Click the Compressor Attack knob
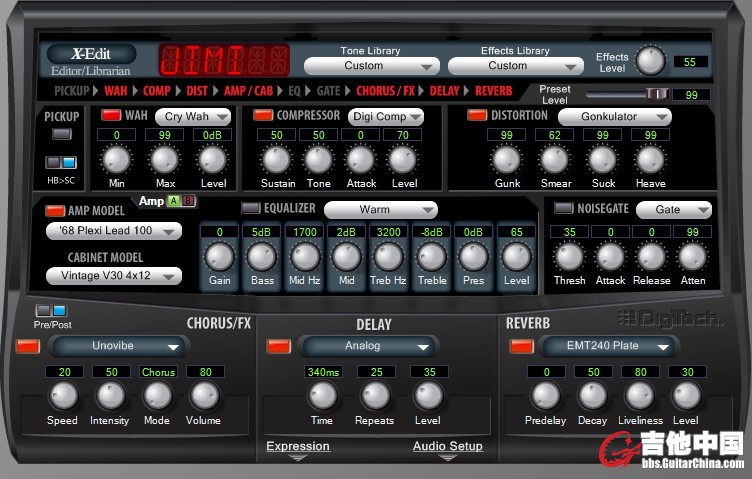Viewport: 752px width, 479px height. coord(361,160)
